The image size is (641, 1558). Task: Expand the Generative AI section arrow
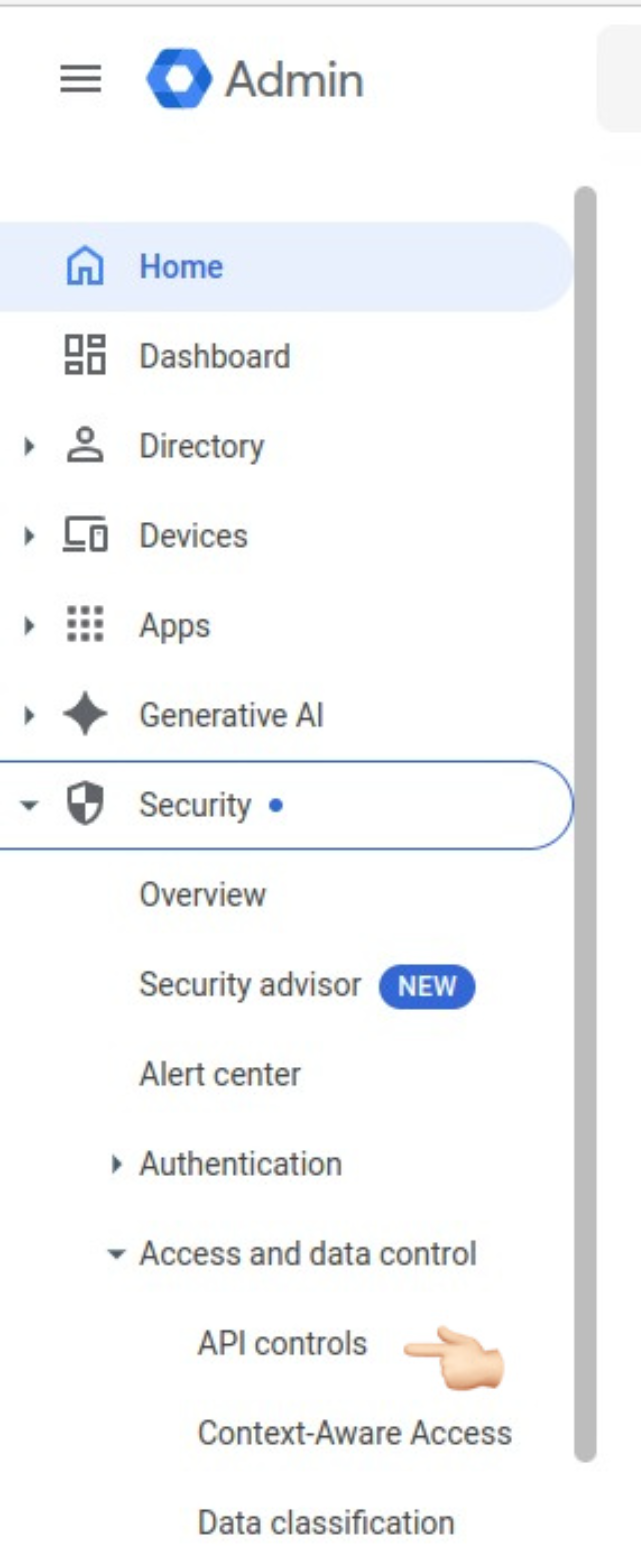(29, 716)
